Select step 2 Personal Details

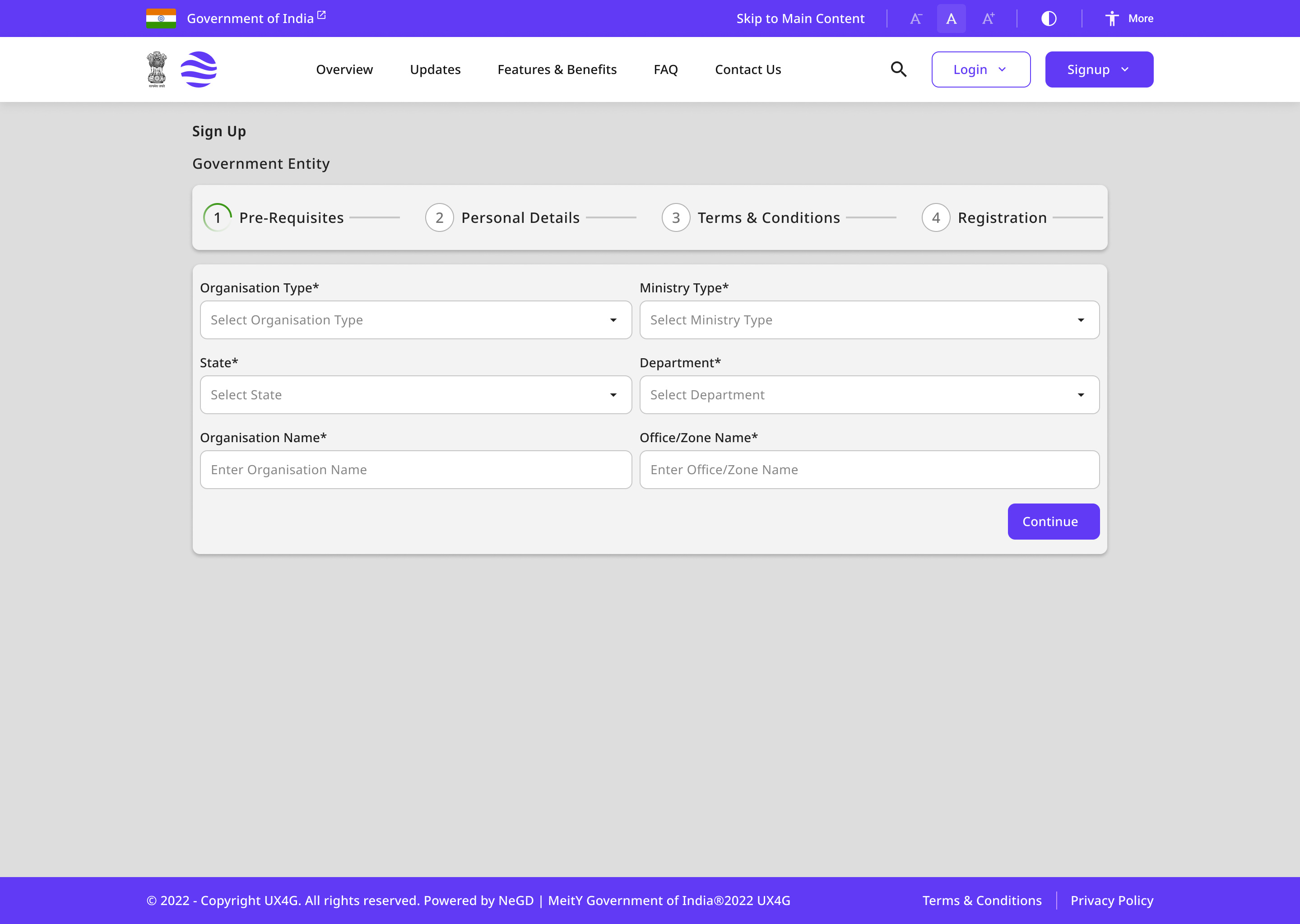point(502,217)
